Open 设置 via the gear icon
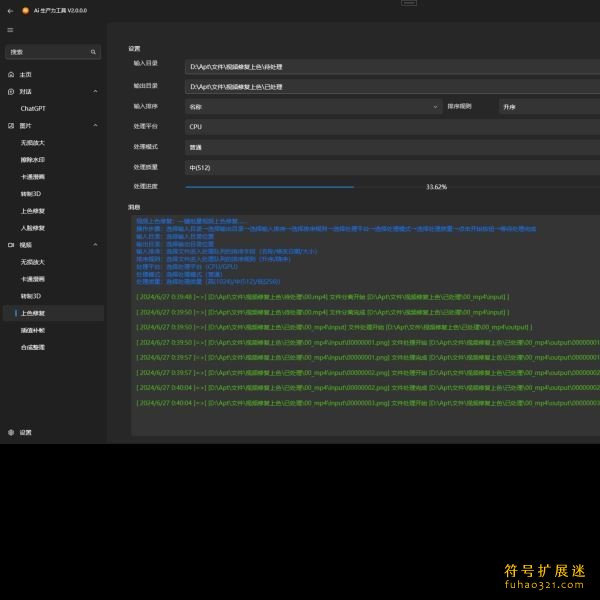Viewport: 600px width, 600px height. (11, 432)
